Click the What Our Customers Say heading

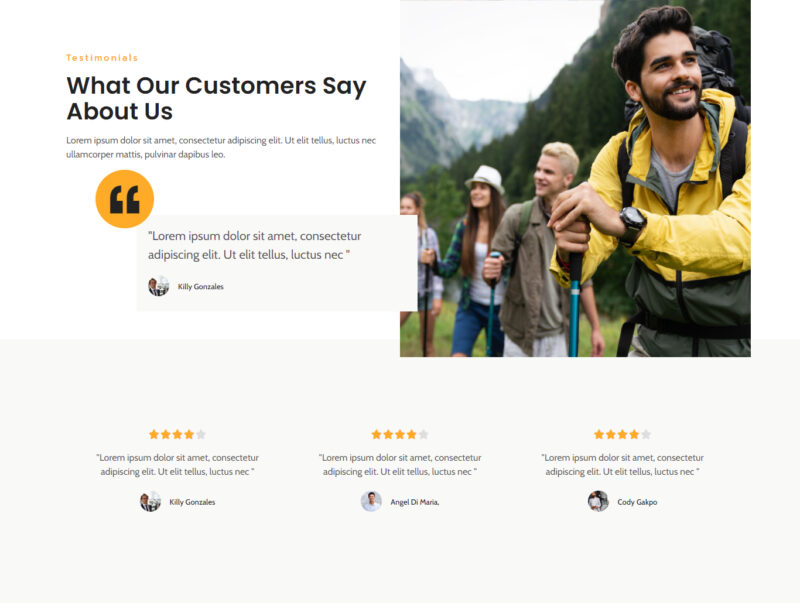tap(216, 98)
